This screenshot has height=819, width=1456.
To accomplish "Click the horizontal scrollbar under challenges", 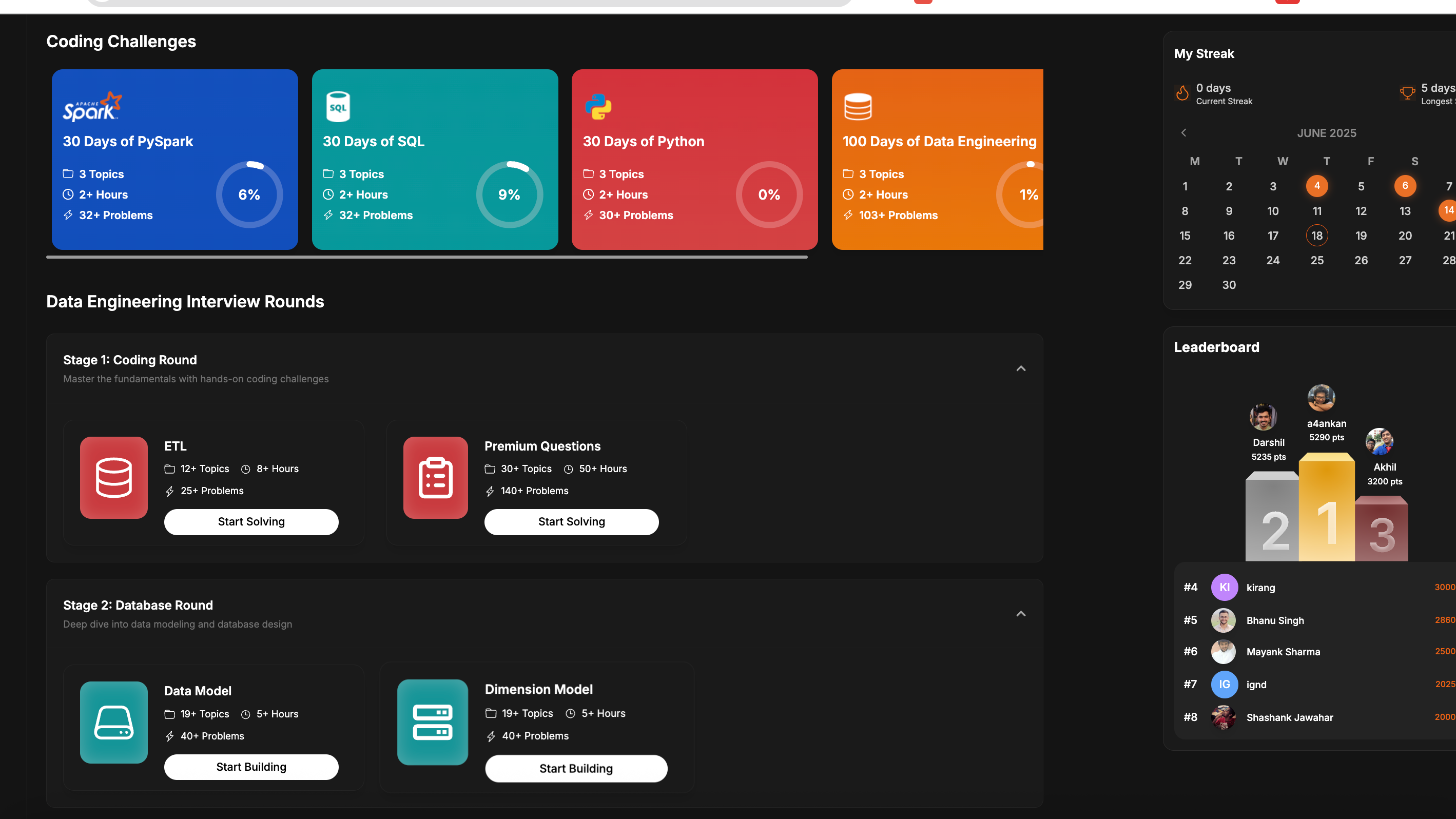I will pyautogui.click(x=426, y=257).
